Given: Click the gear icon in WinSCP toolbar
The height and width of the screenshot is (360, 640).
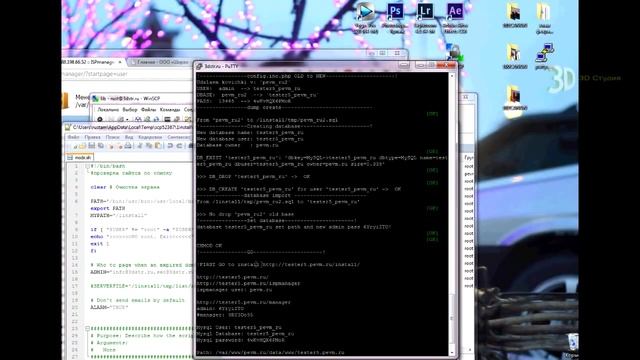Looking at the screenshot, I should click(x=100, y=119).
